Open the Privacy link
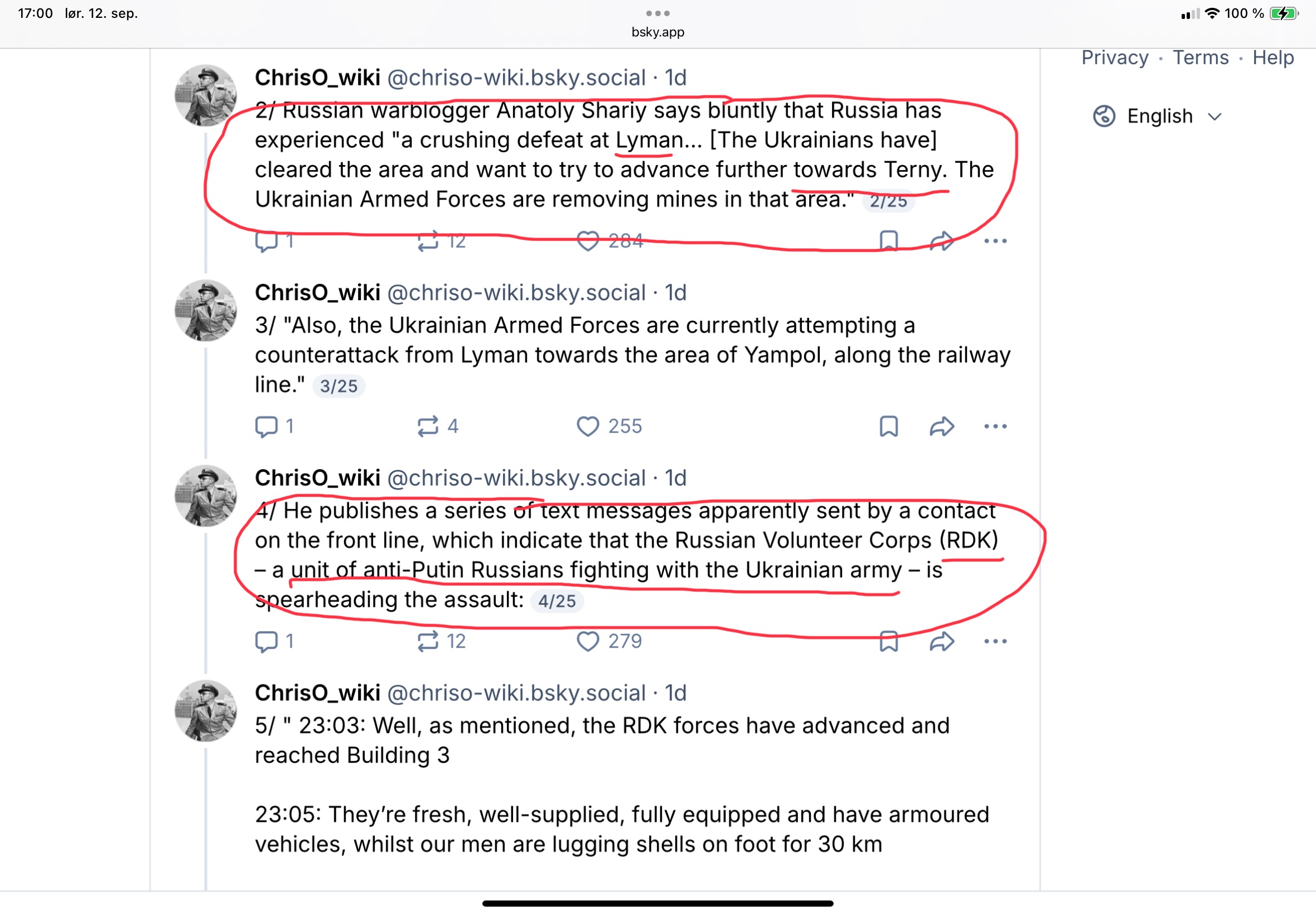Viewport: 1316px width, 915px height. pos(1115,58)
